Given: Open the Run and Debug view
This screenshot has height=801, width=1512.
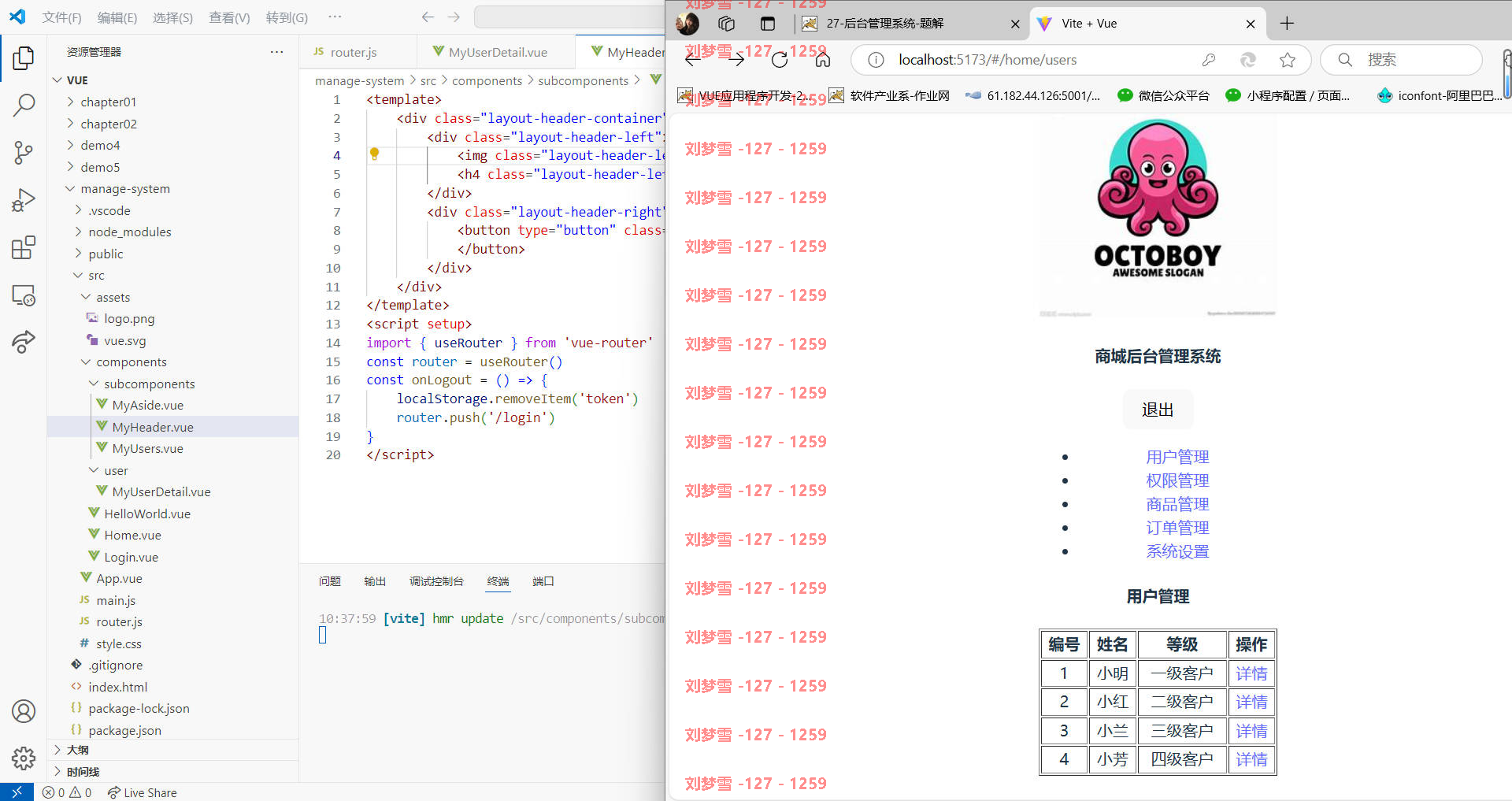Looking at the screenshot, I should tap(24, 200).
